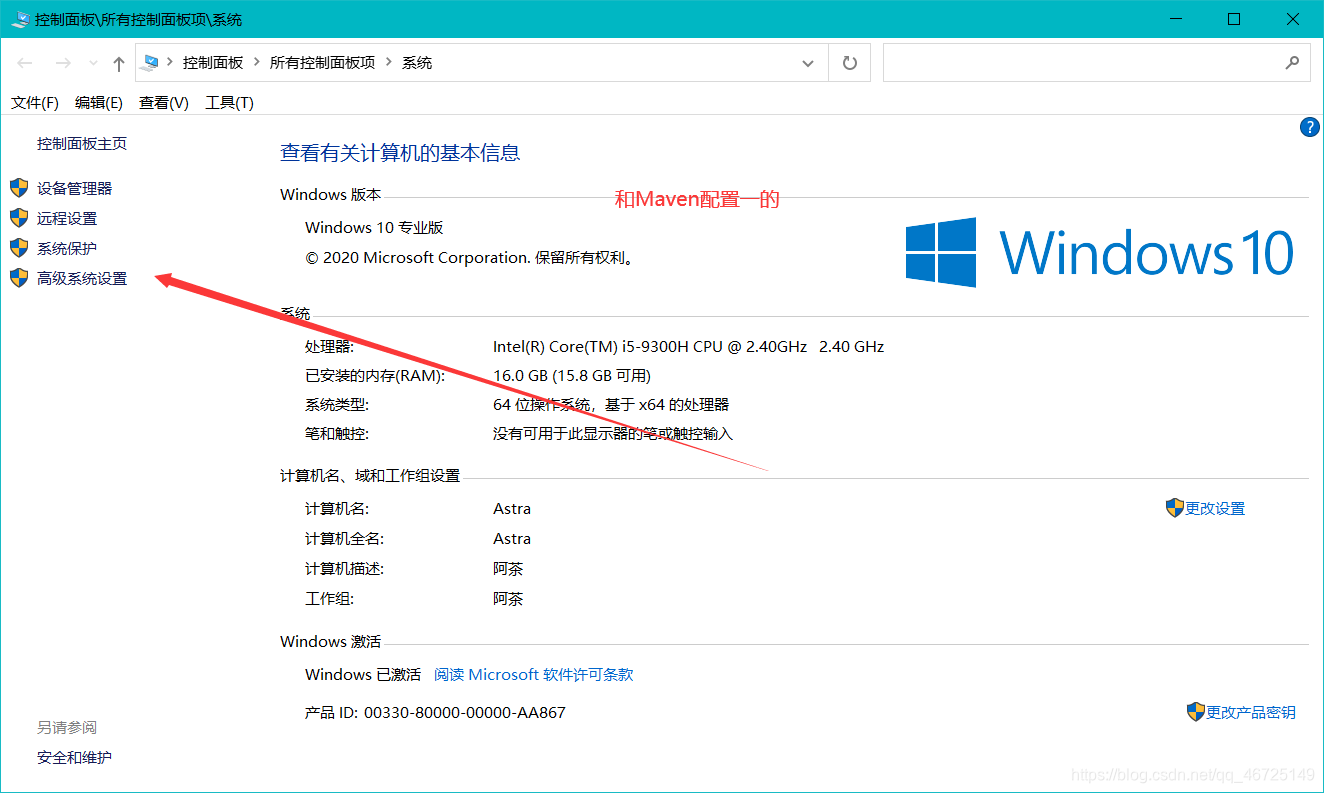
Task: Open 设备管理器 link
Action: (x=75, y=188)
